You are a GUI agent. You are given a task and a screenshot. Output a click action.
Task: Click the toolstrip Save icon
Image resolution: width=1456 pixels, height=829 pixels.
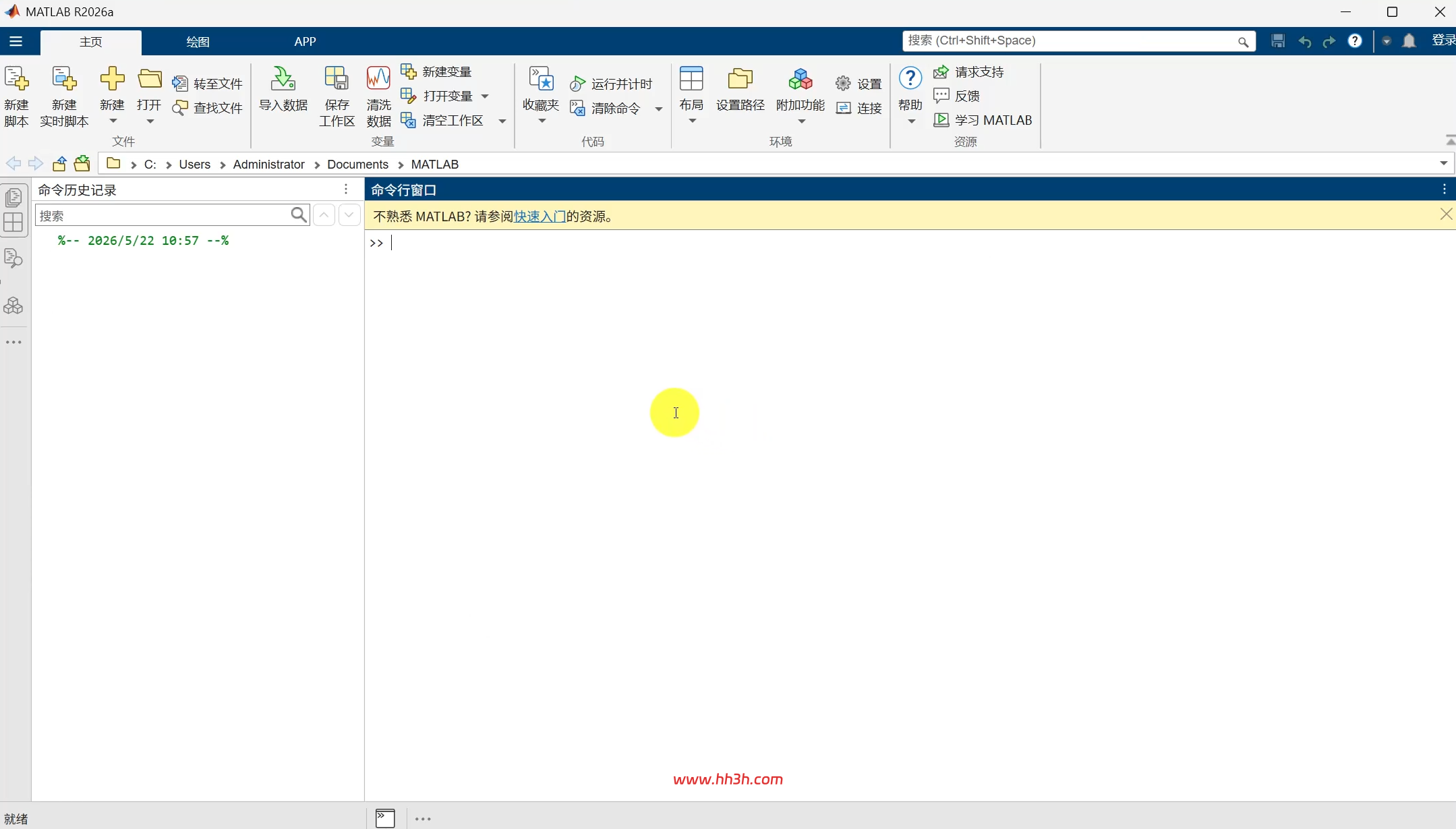point(1277,41)
